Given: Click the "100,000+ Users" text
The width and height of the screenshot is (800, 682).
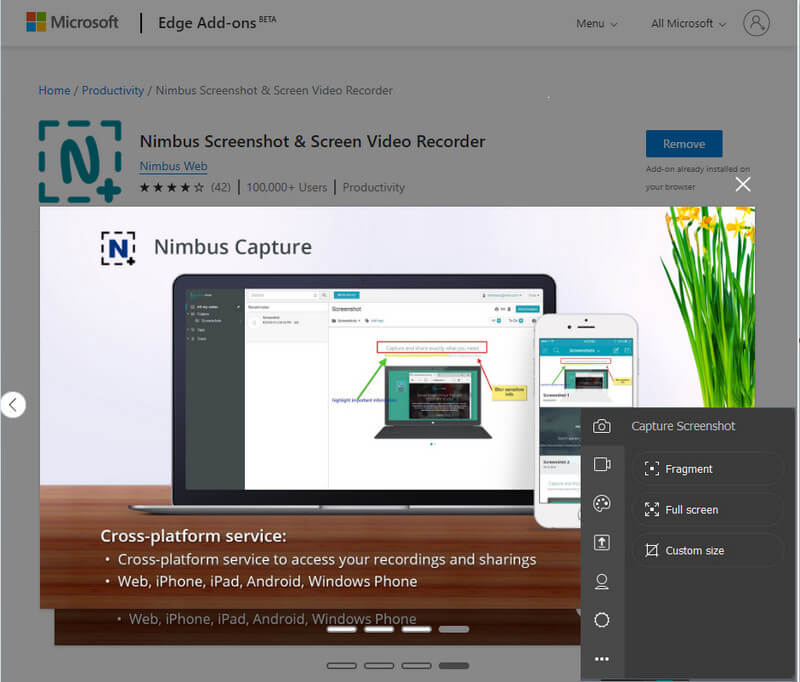Looking at the screenshot, I should (287, 187).
